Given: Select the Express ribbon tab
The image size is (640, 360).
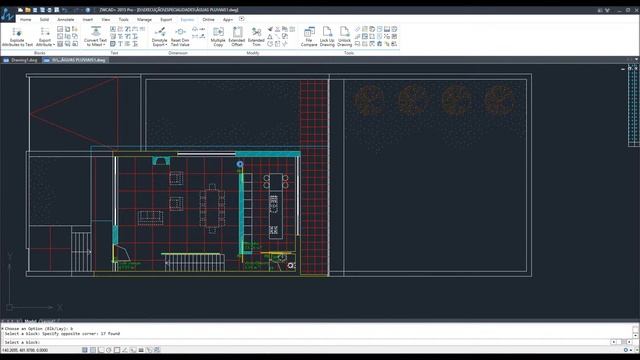Looking at the screenshot, I should pyautogui.click(x=187, y=20).
